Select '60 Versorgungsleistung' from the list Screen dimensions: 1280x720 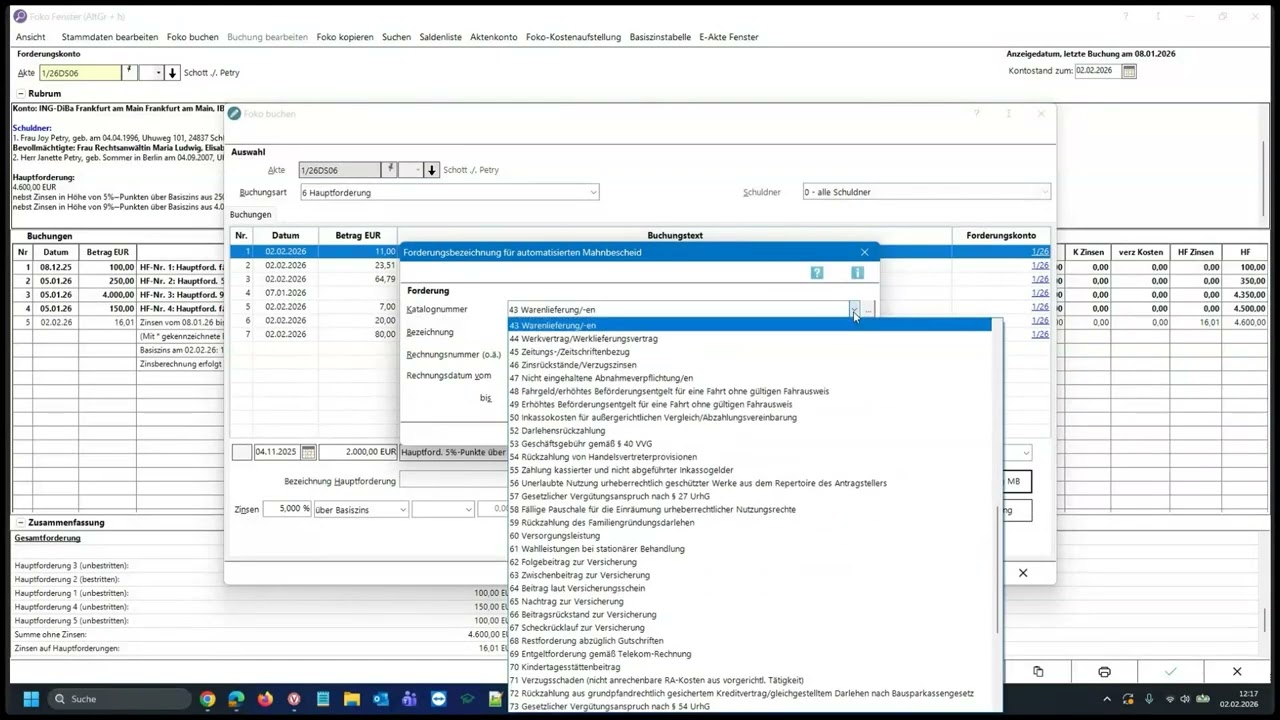coord(750,536)
